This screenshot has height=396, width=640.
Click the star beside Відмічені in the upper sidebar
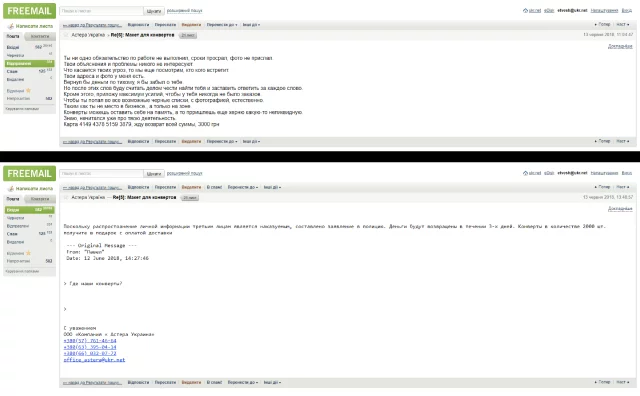point(29,90)
